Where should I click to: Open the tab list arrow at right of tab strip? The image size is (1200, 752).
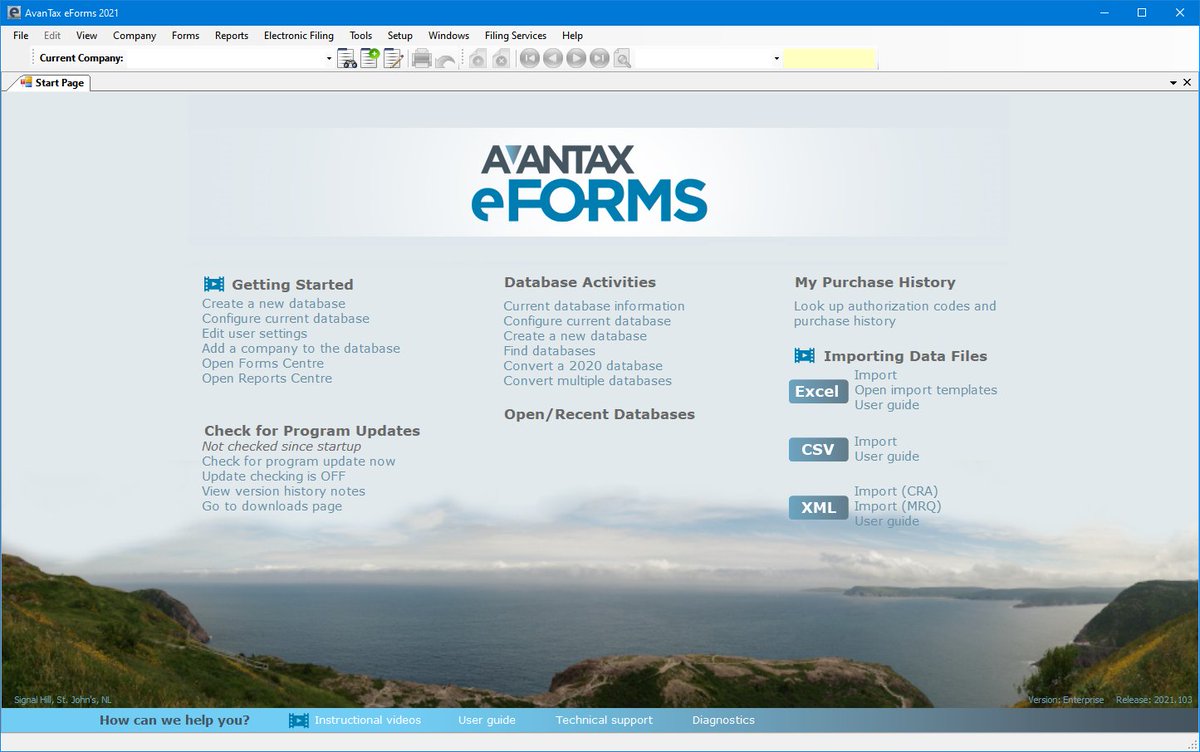tap(1174, 83)
